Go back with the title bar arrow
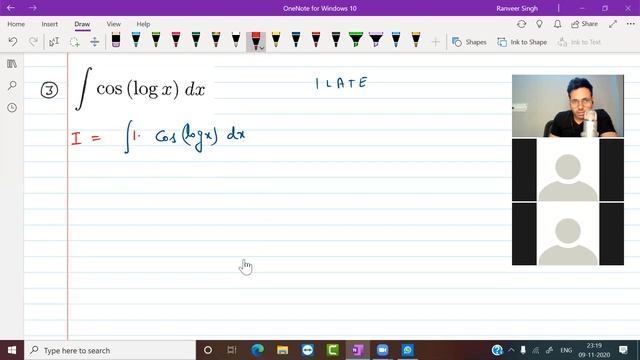 [11, 8]
